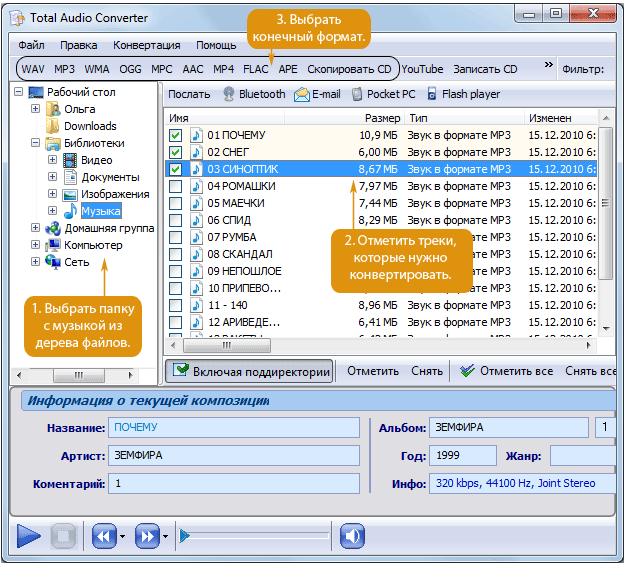Click Отметить все button
625x565 pixels.
point(507,371)
